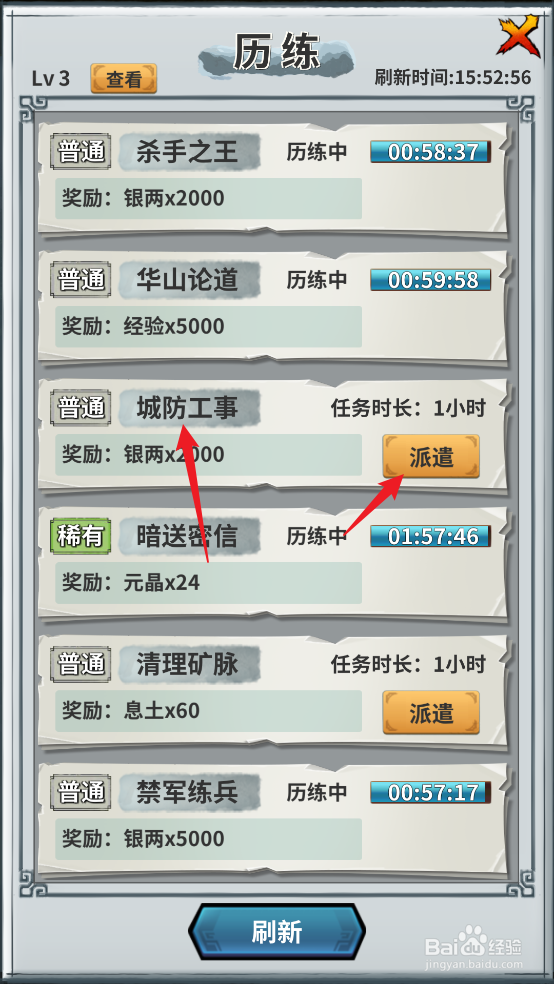Click the 查看 button next to Lv 3
Image resolution: width=554 pixels, height=984 pixels.
[x=124, y=78]
